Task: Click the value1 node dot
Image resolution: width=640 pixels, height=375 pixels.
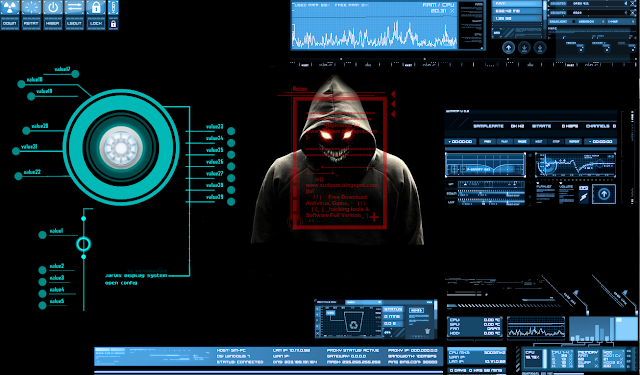Action: 42,235
